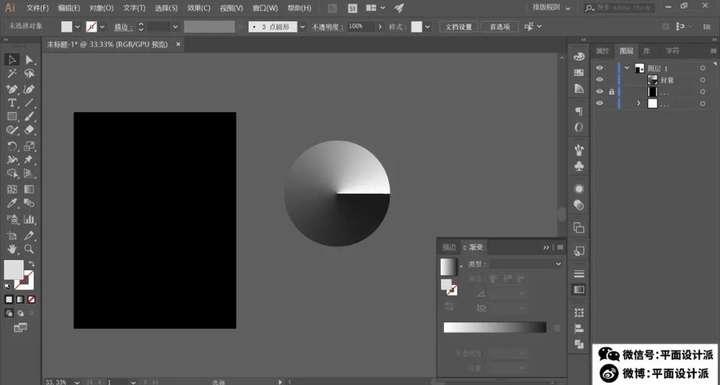Viewport: 720px width, 385px height.
Task: Open the 3 点圆形 brush dropdown
Action: pos(302,27)
